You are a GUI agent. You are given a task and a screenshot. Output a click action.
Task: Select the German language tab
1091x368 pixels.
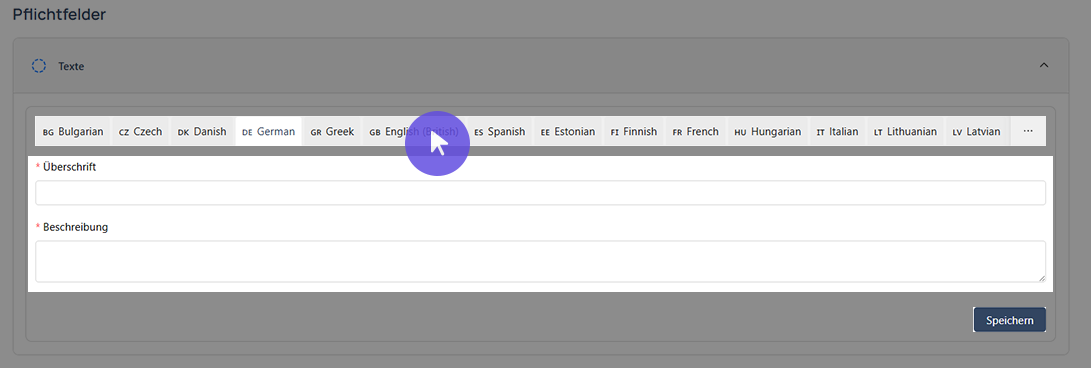coord(269,131)
